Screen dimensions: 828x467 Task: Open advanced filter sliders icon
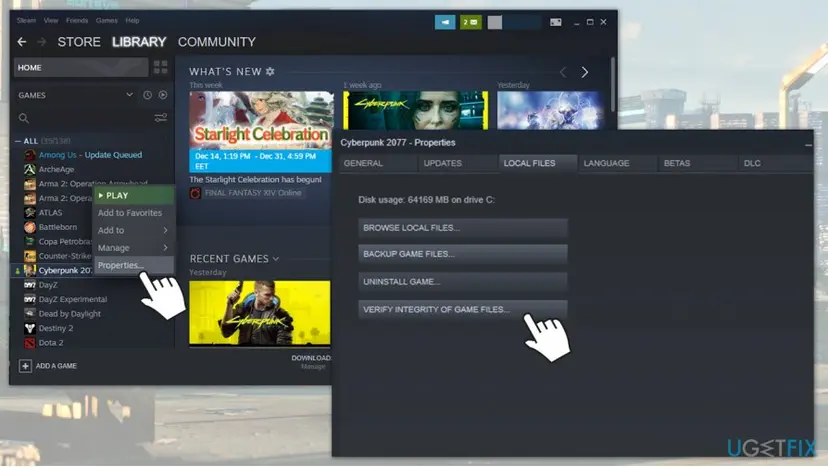[161, 118]
